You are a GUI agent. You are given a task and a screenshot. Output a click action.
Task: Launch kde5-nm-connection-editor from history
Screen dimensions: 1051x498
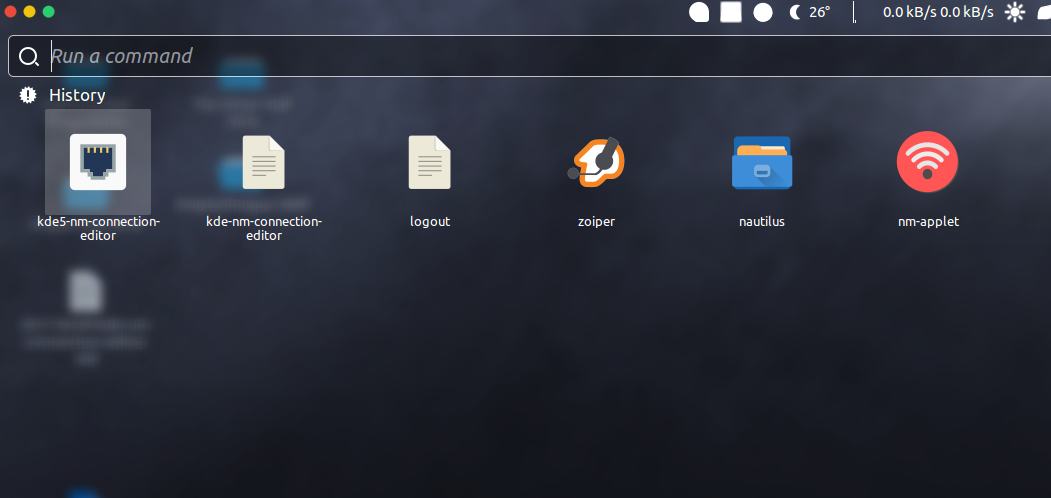pyautogui.click(x=98, y=162)
